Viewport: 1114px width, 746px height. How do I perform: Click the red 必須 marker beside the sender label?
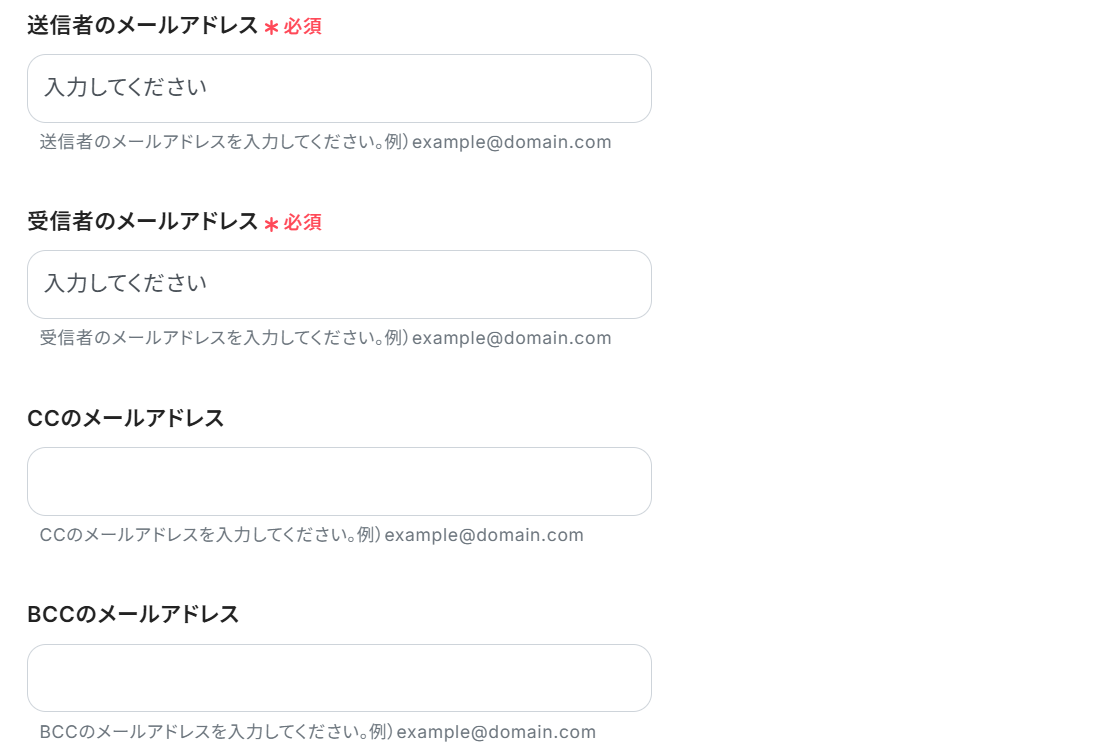(x=303, y=26)
